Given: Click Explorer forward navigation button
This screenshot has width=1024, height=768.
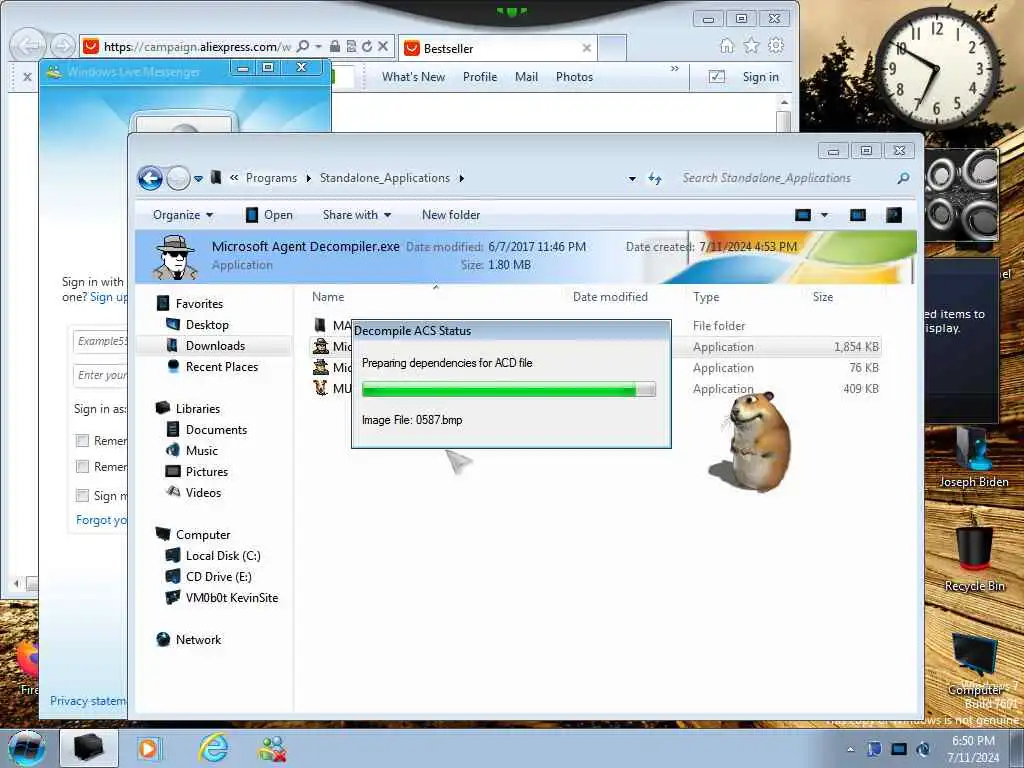Looking at the screenshot, I should point(178,178).
